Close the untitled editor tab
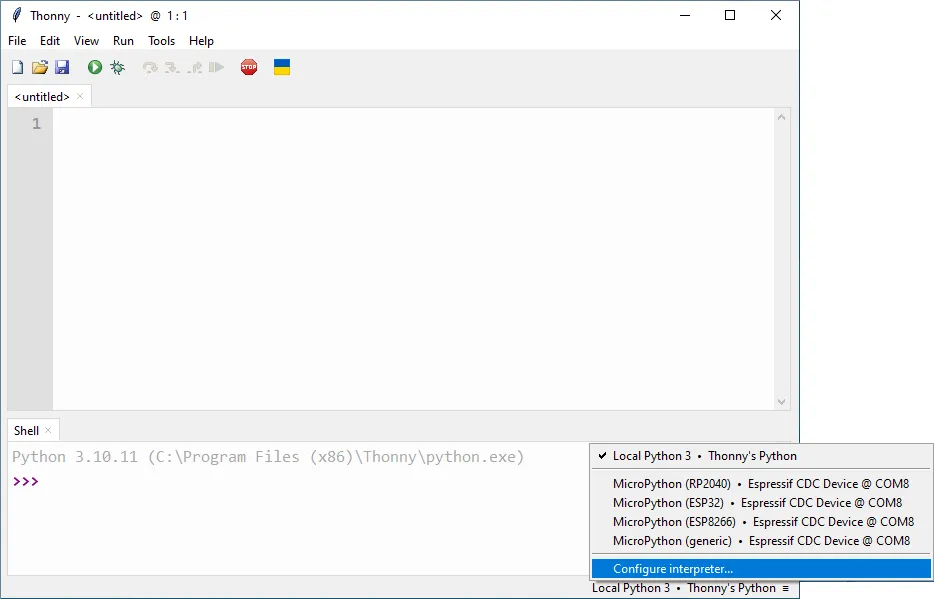The width and height of the screenshot is (934, 599). (x=81, y=97)
